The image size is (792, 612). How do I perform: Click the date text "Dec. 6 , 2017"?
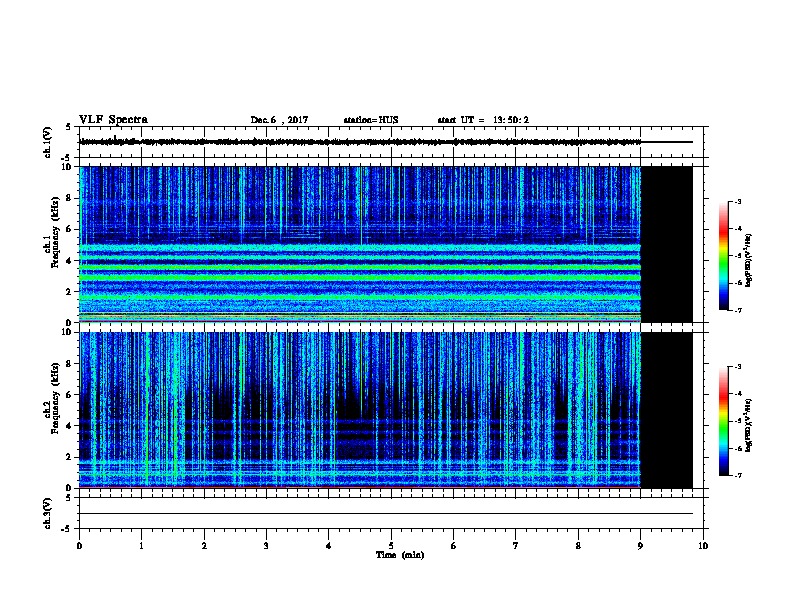[279, 120]
